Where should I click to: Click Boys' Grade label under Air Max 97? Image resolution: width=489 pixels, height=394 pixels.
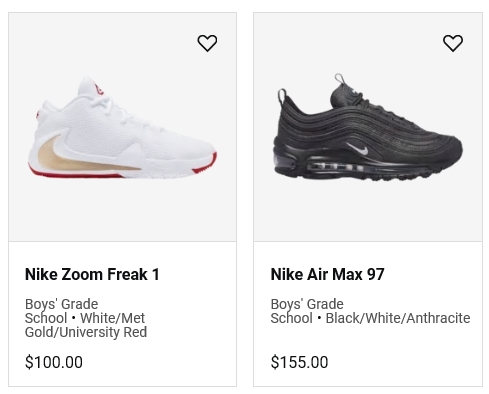pos(307,304)
